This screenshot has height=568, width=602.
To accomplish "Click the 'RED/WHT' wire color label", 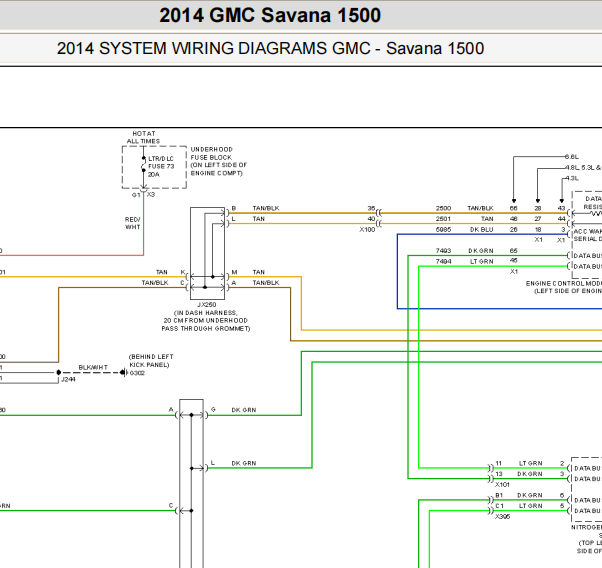I will pos(132,223).
